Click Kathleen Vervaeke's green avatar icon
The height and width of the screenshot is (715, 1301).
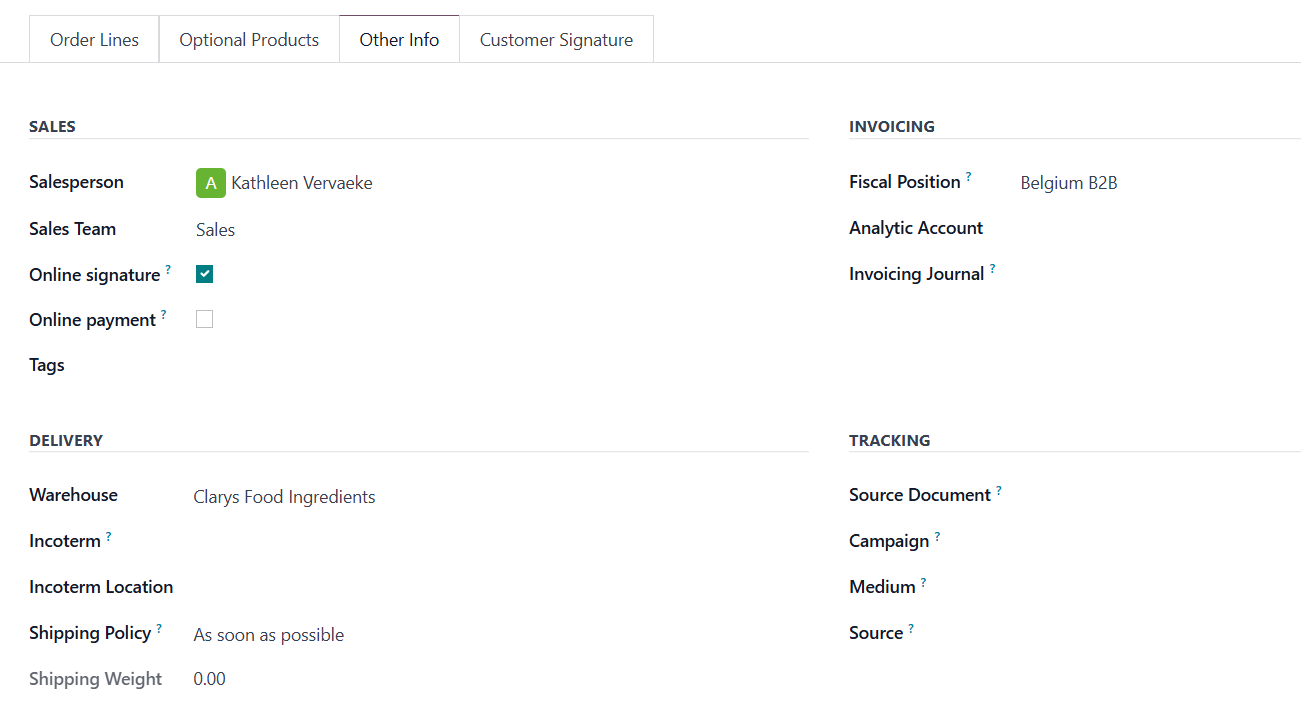(x=210, y=183)
